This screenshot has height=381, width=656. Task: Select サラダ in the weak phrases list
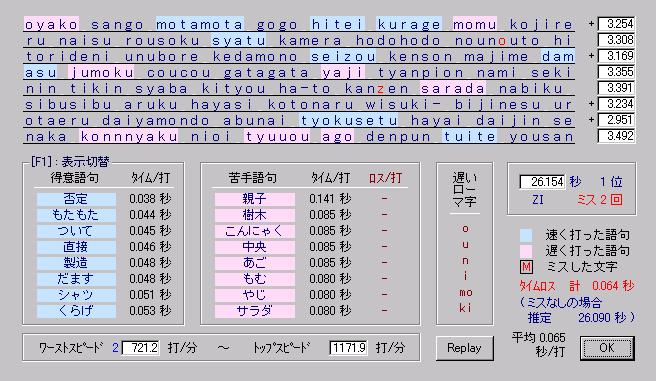(255, 311)
